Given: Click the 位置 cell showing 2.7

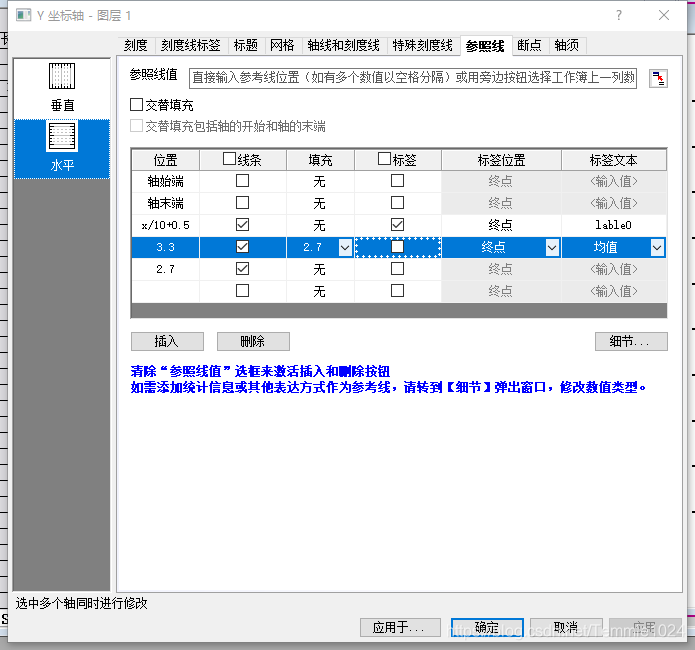Looking at the screenshot, I should 165,269.
